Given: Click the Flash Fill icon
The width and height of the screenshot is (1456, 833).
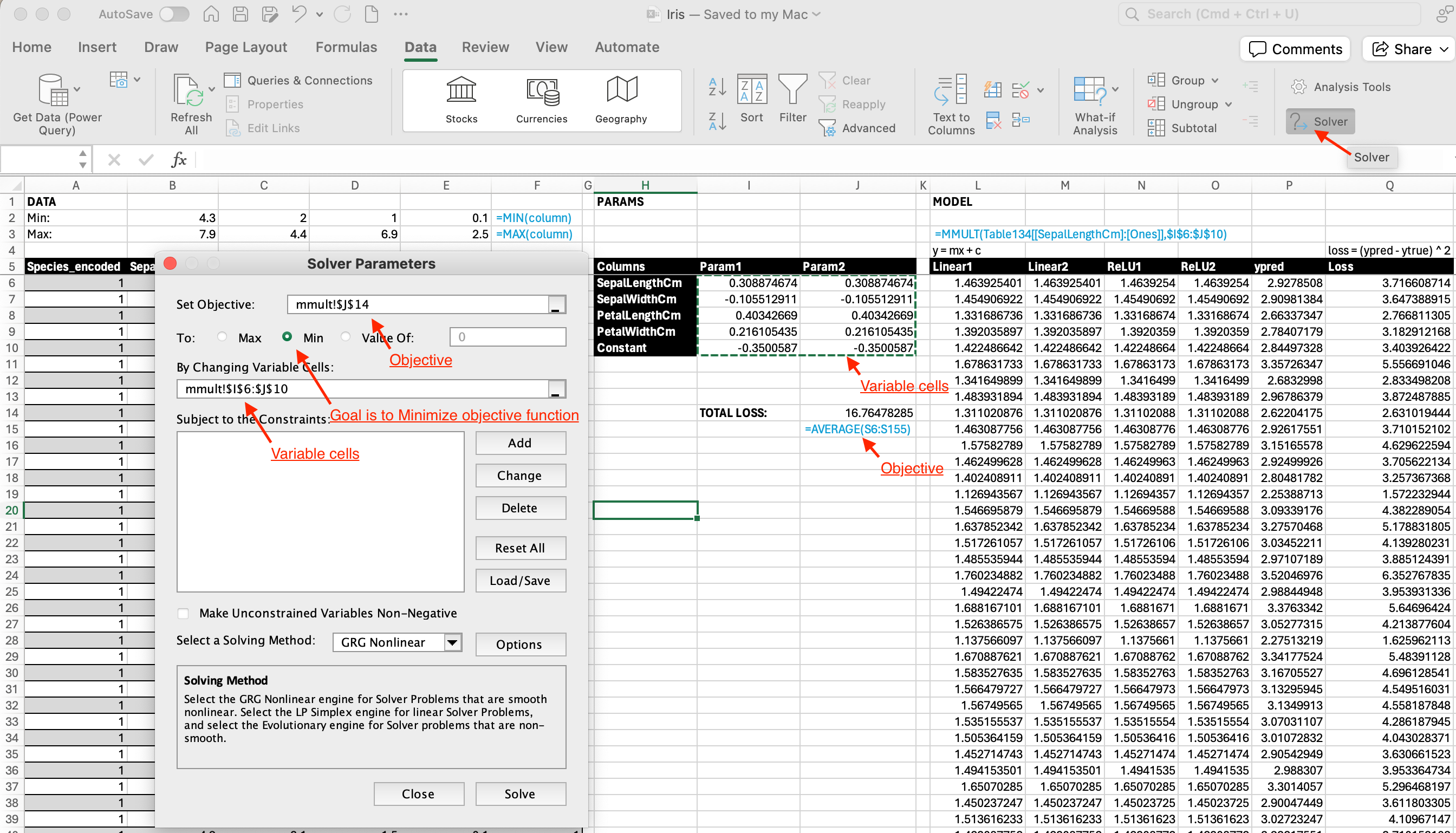Looking at the screenshot, I should pos(992,89).
